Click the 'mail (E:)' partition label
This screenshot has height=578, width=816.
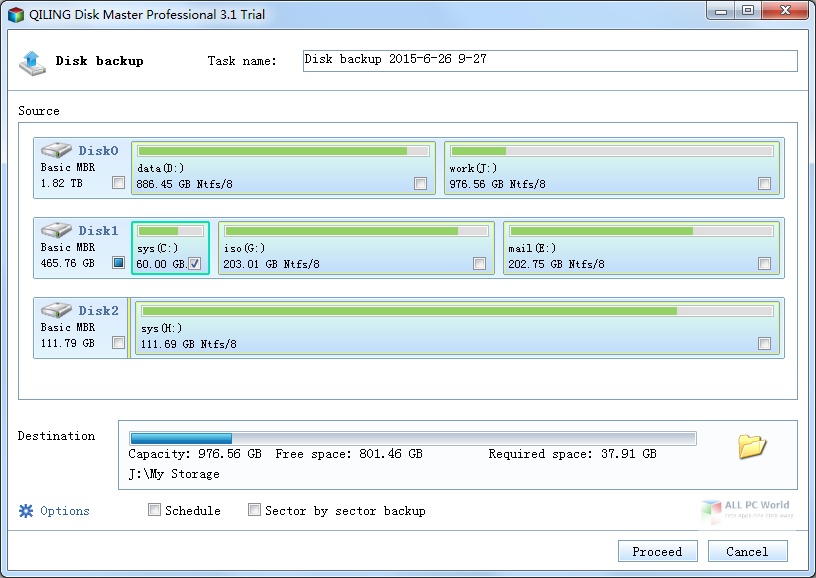pos(532,248)
